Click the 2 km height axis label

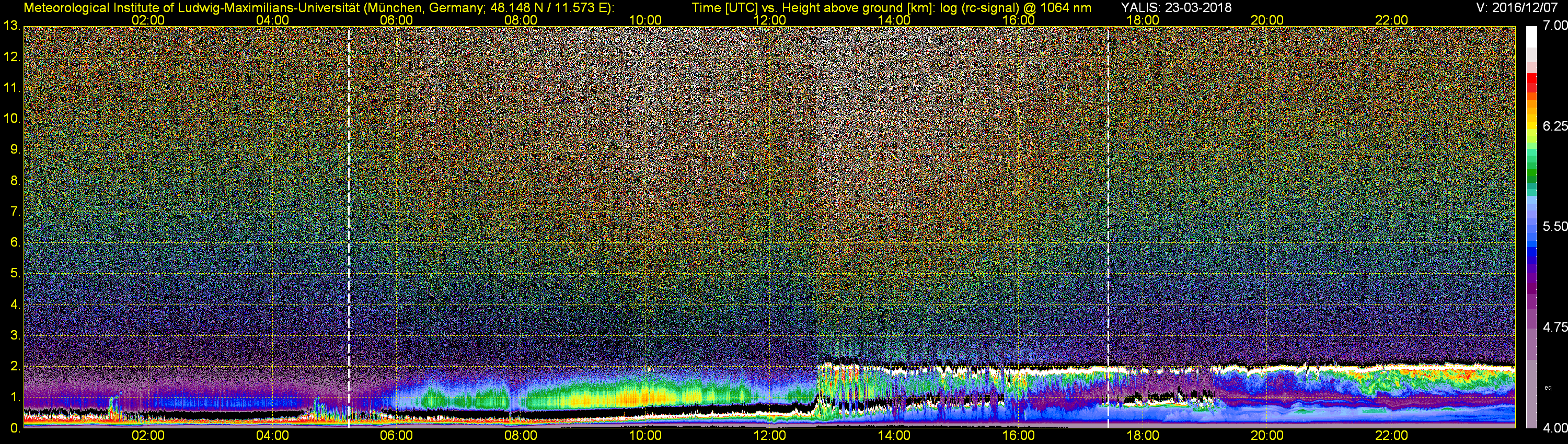tap(15, 366)
